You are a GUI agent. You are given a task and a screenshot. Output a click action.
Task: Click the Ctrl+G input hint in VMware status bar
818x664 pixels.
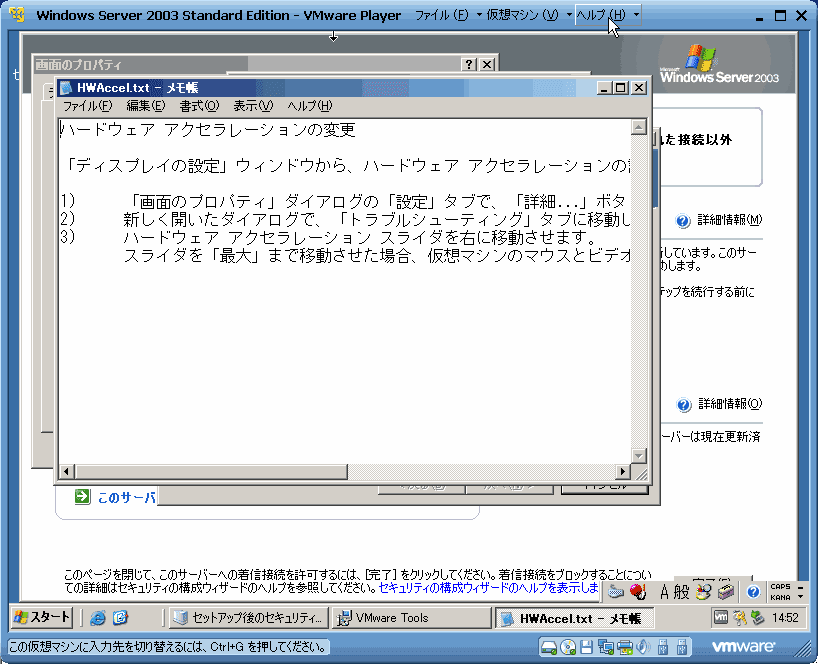click(x=169, y=647)
